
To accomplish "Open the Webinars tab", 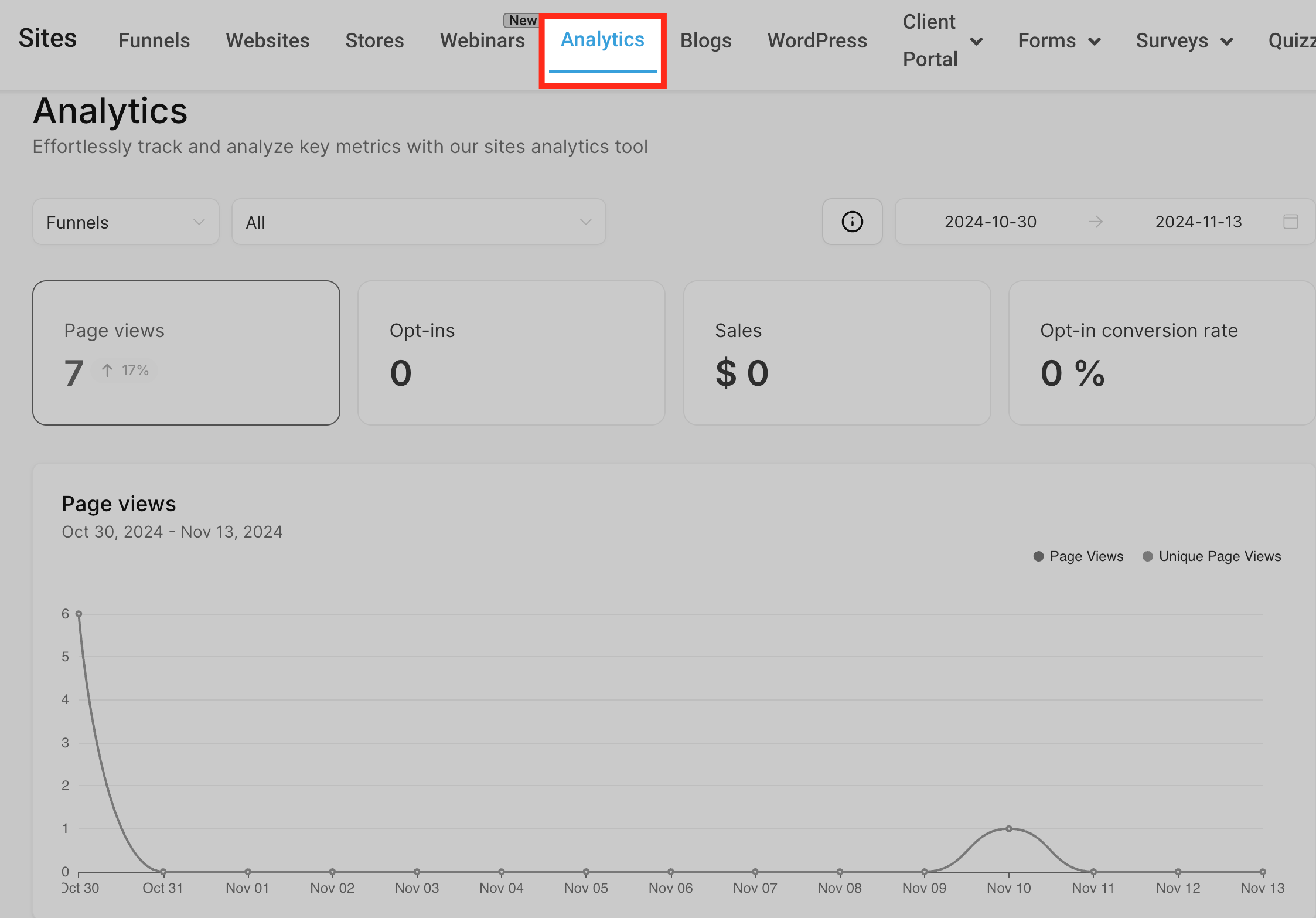I will point(482,40).
